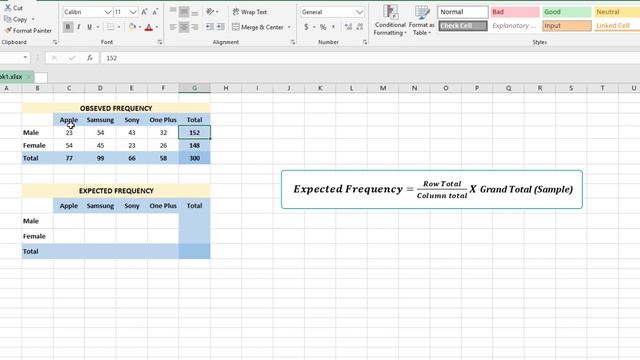Click the Middle Align icon
The height and width of the screenshot is (360, 640).
click(x=184, y=11)
